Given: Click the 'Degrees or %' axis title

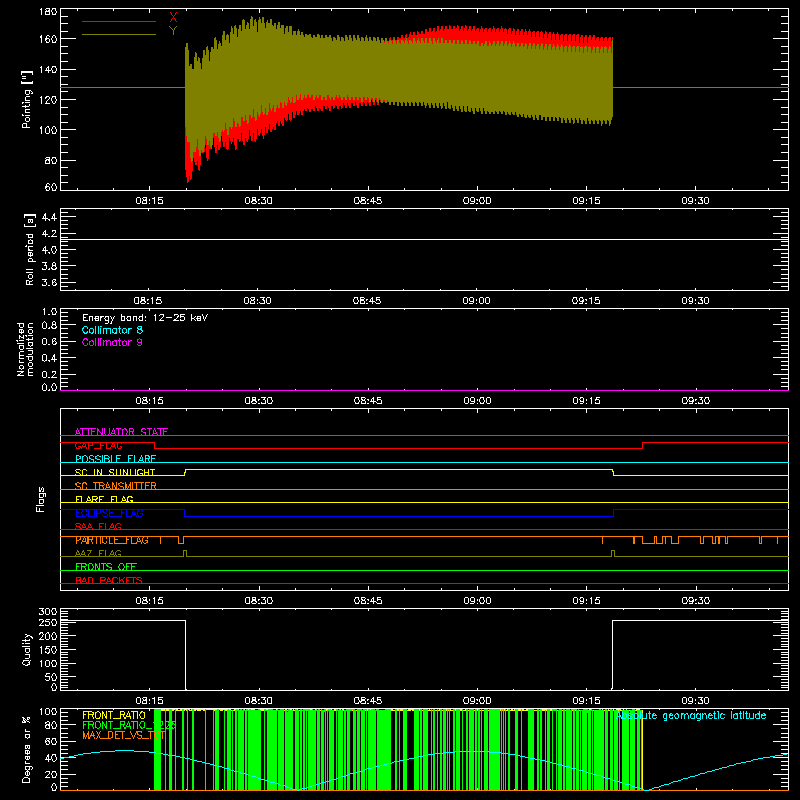Looking at the screenshot, I should click(x=27, y=749).
